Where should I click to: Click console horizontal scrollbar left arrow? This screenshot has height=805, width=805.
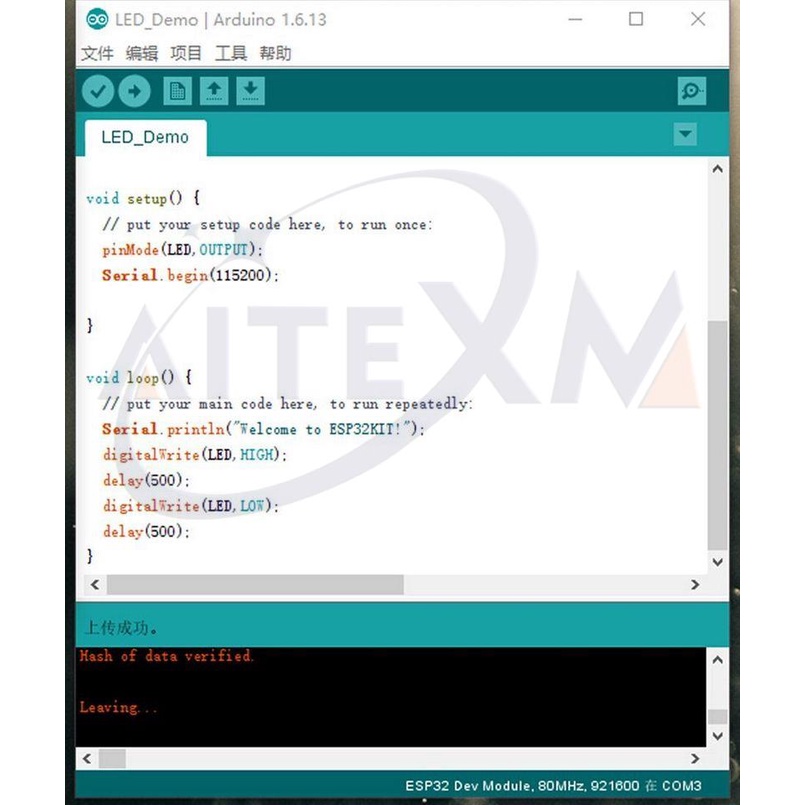point(87,759)
